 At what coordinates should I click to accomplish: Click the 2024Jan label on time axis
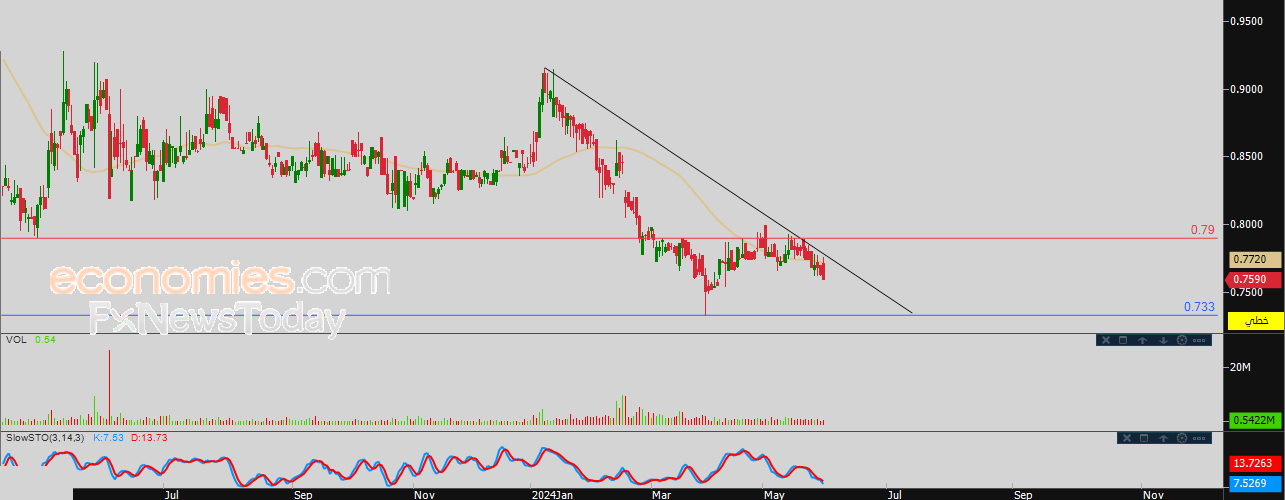pyautogui.click(x=552, y=494)
